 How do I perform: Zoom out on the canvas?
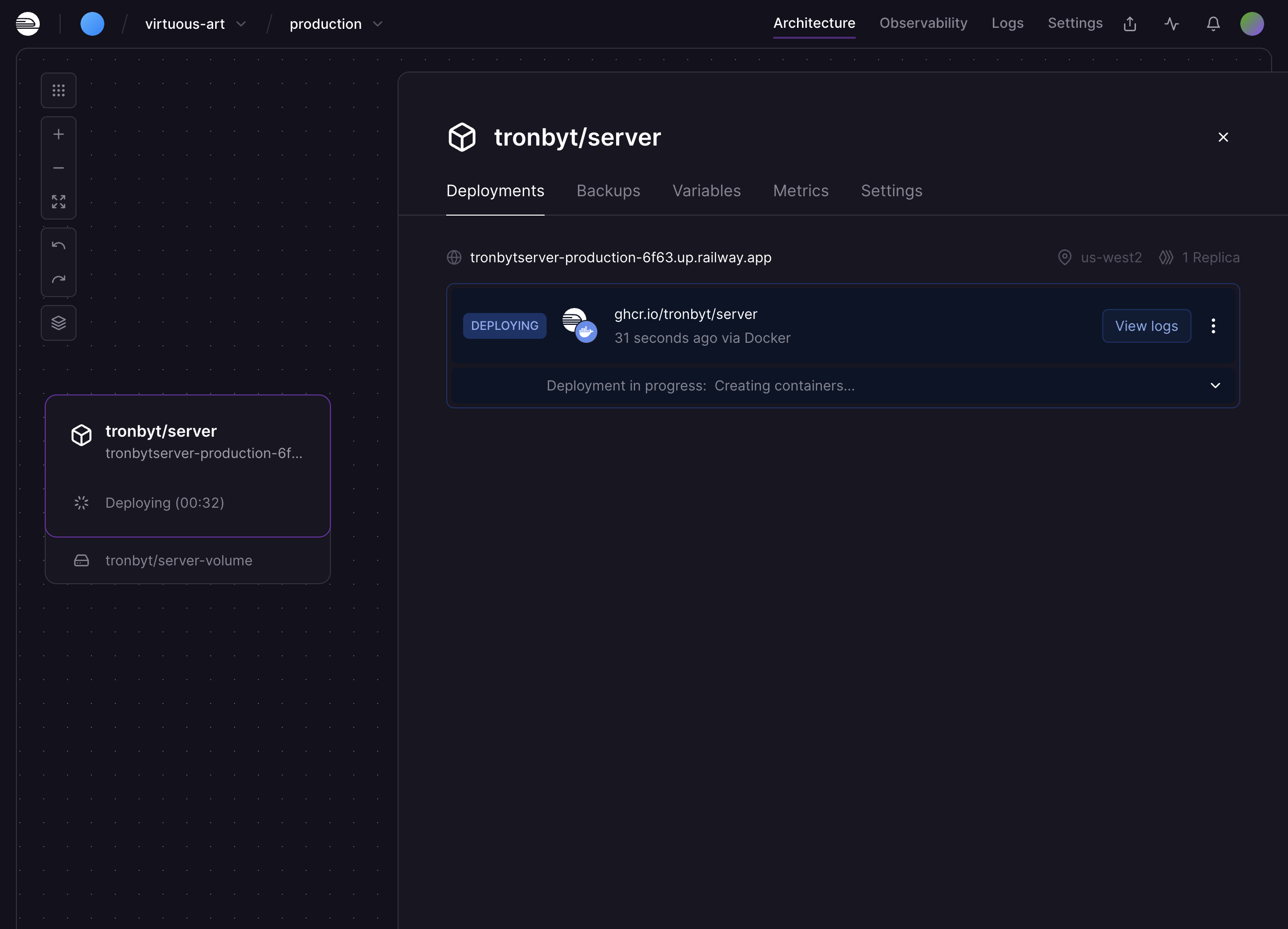[59, 168]
